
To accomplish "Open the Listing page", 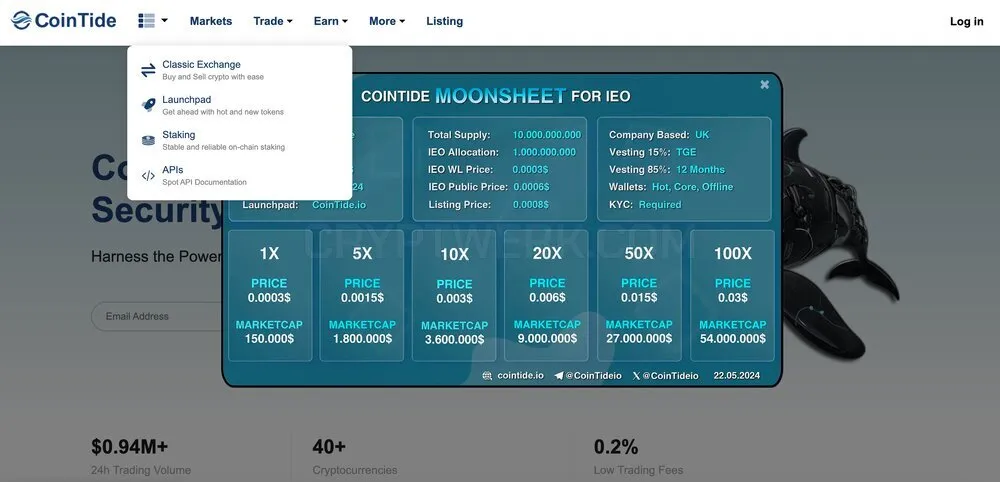I will coord(445,21).
